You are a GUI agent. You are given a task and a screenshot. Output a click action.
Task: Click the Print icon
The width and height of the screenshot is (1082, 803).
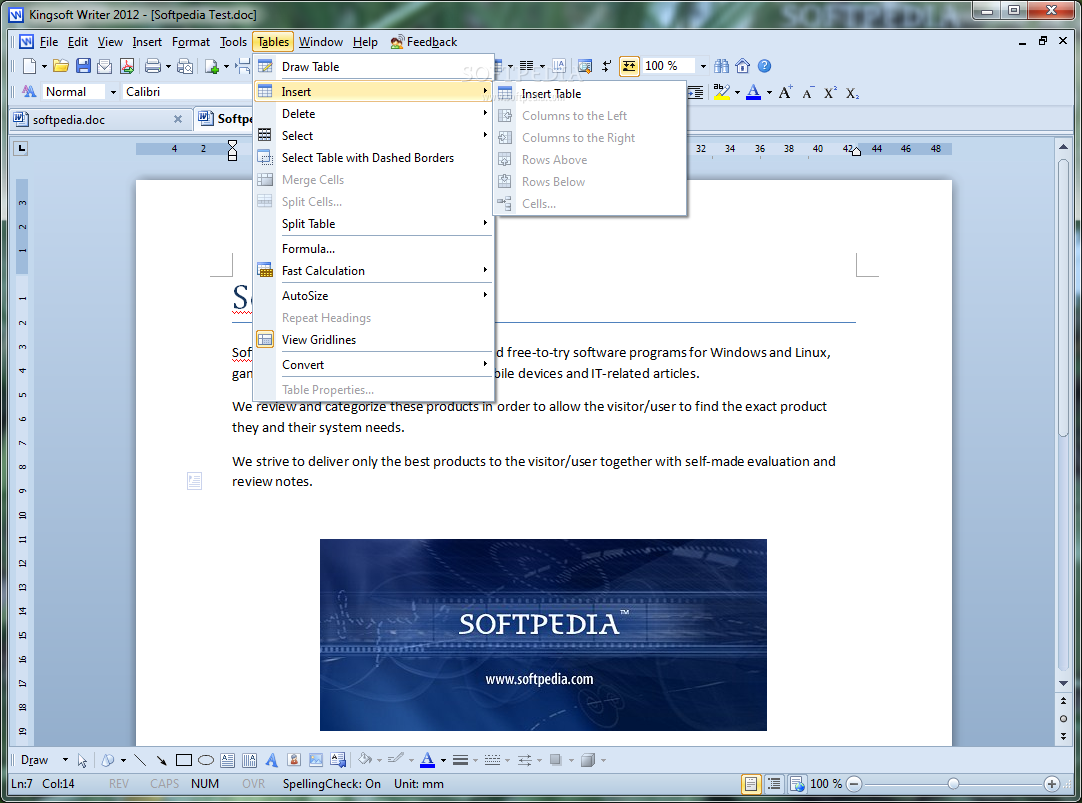[153, 66]
